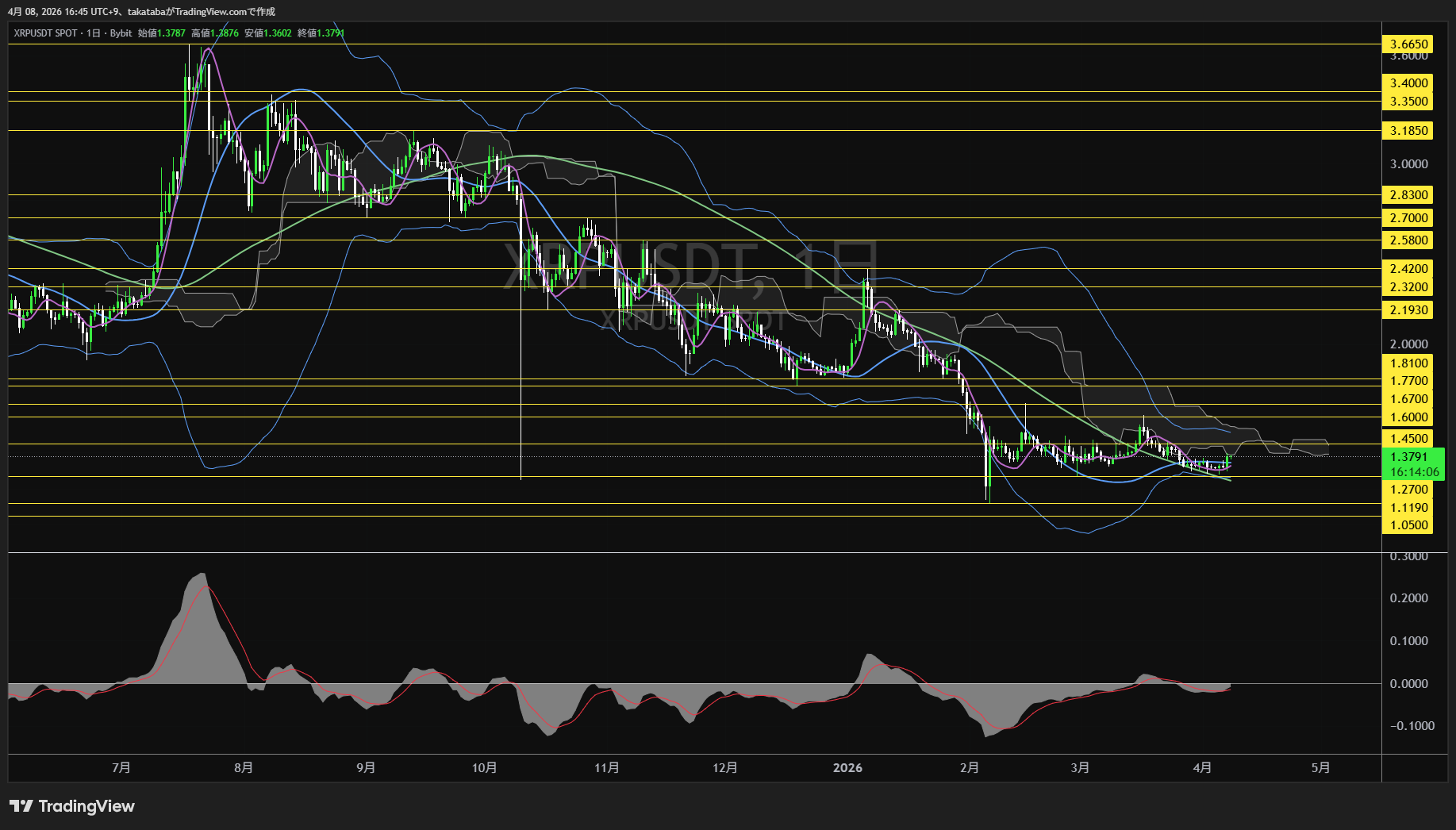Select the 10月 time axis marker
This screenshot has width=1456, height=830.
(484, 767)
